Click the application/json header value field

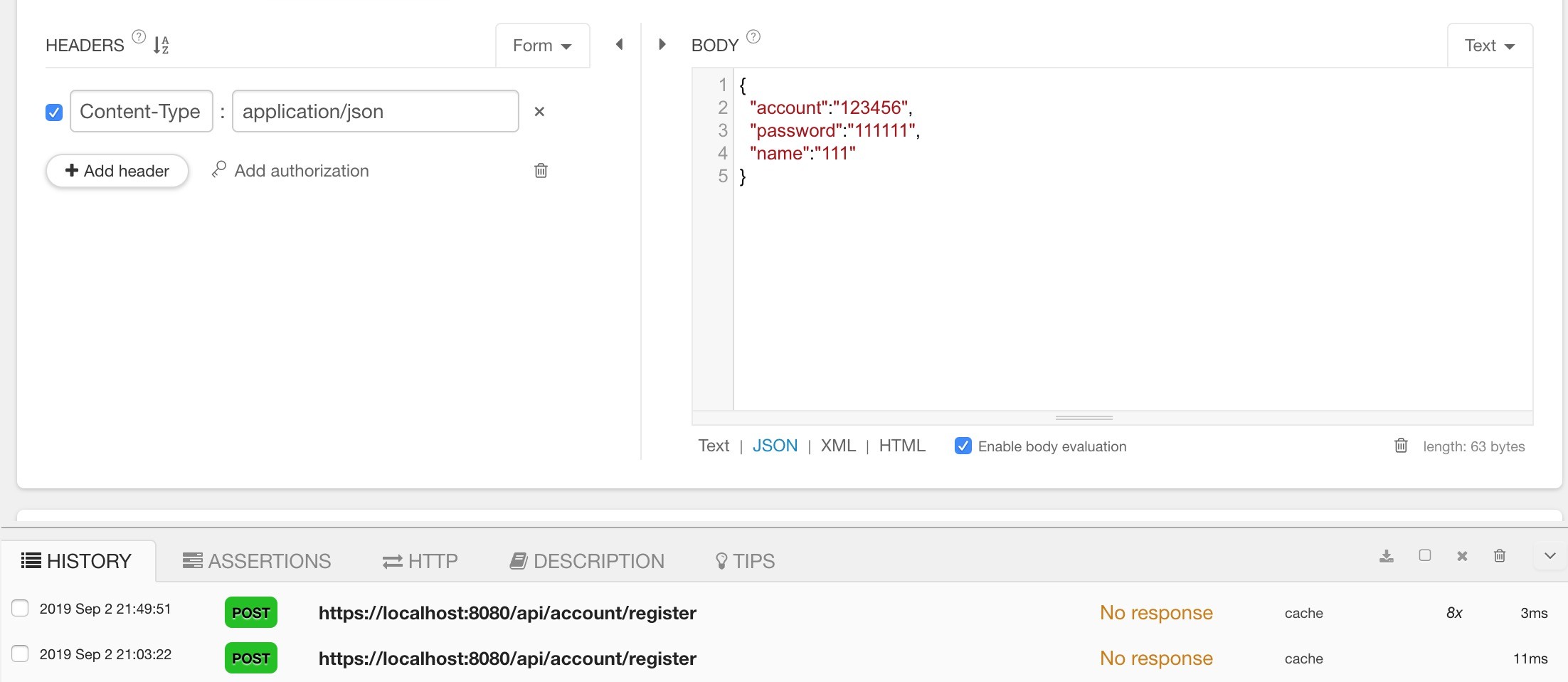376,111
